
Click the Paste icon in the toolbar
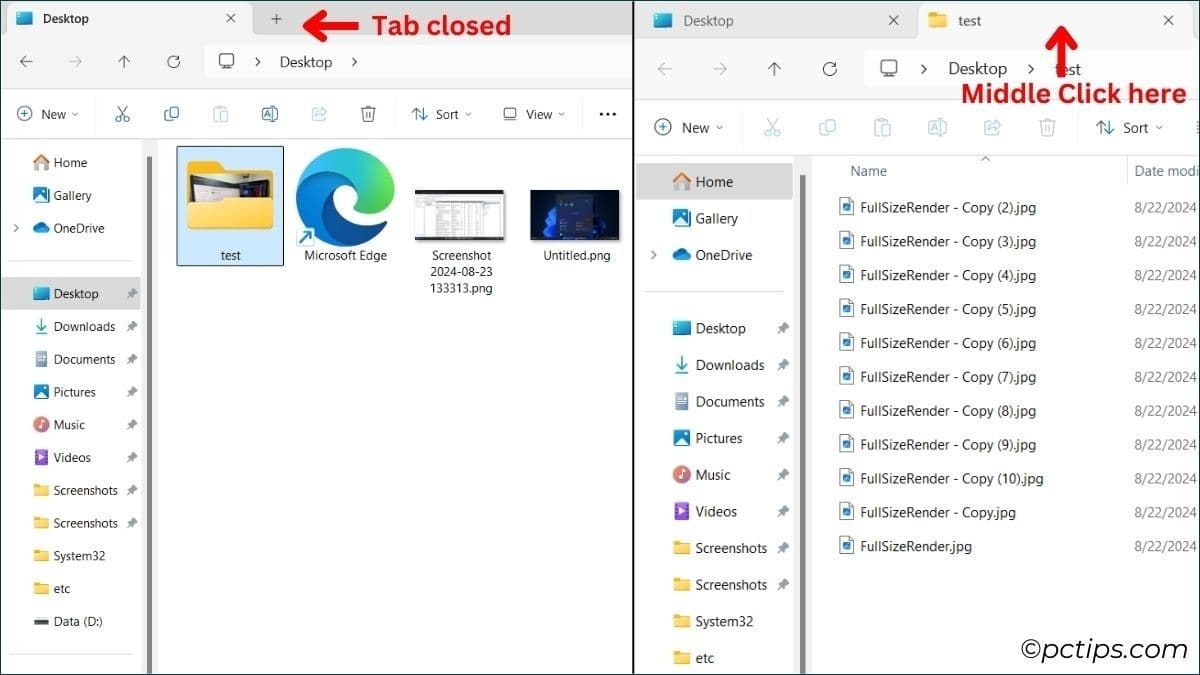tap(220, 114)
